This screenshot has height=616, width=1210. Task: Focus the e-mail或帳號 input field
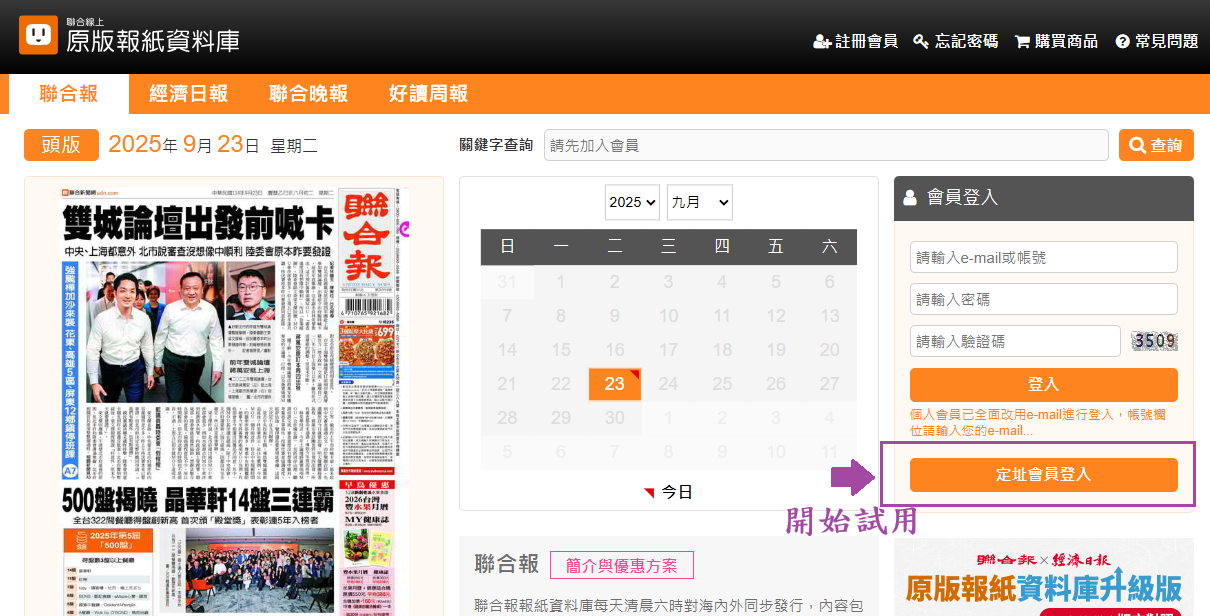click(x=1044, y=257)
